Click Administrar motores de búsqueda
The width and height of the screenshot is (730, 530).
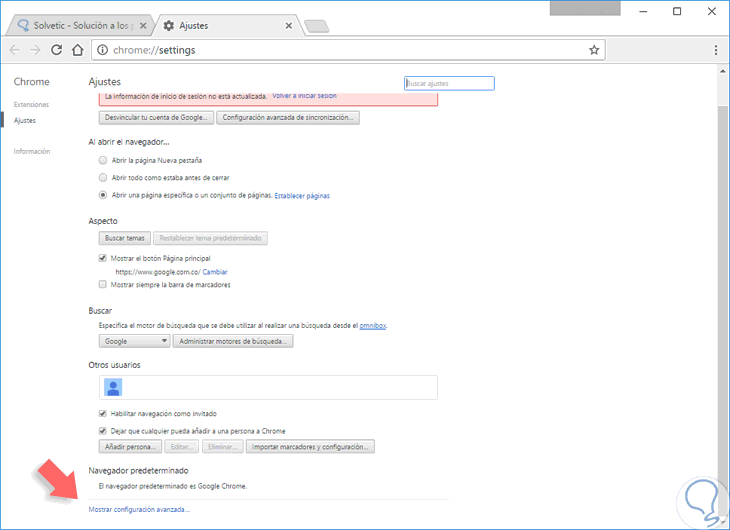tap(233, 341)
